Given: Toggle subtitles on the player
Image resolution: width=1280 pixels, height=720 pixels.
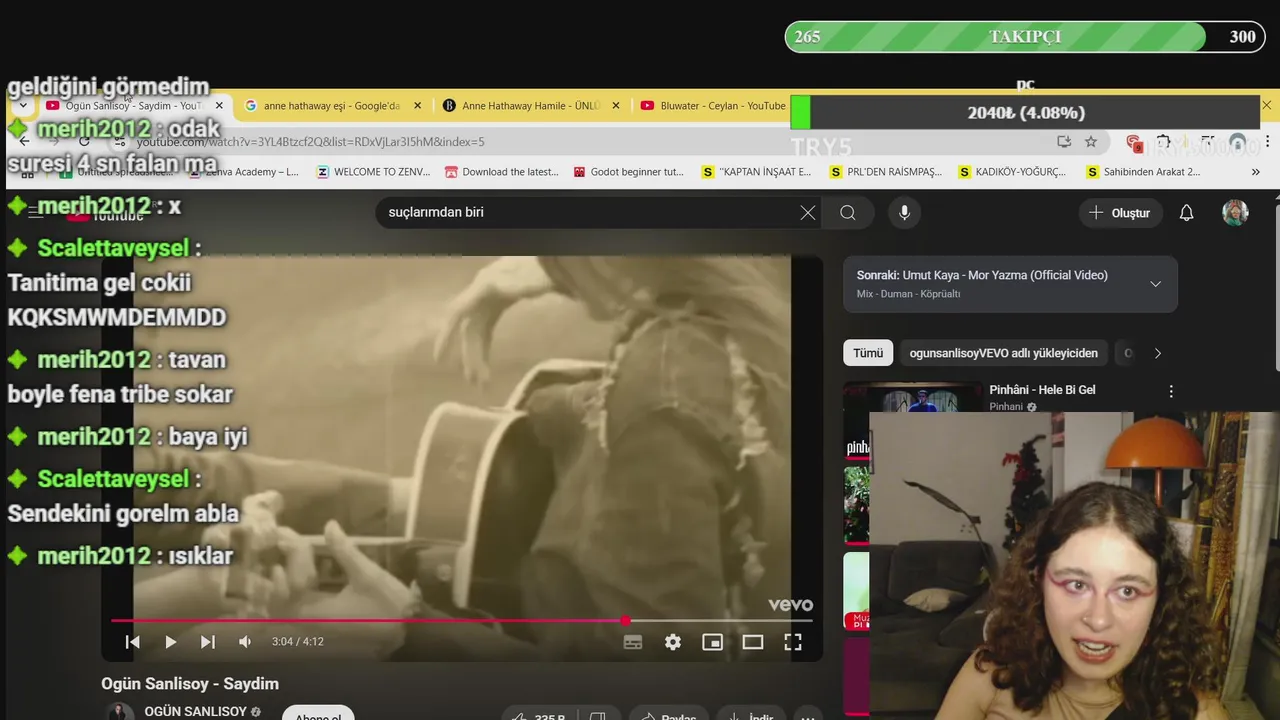Looking at the screenshot, I should tap(633, 642).
